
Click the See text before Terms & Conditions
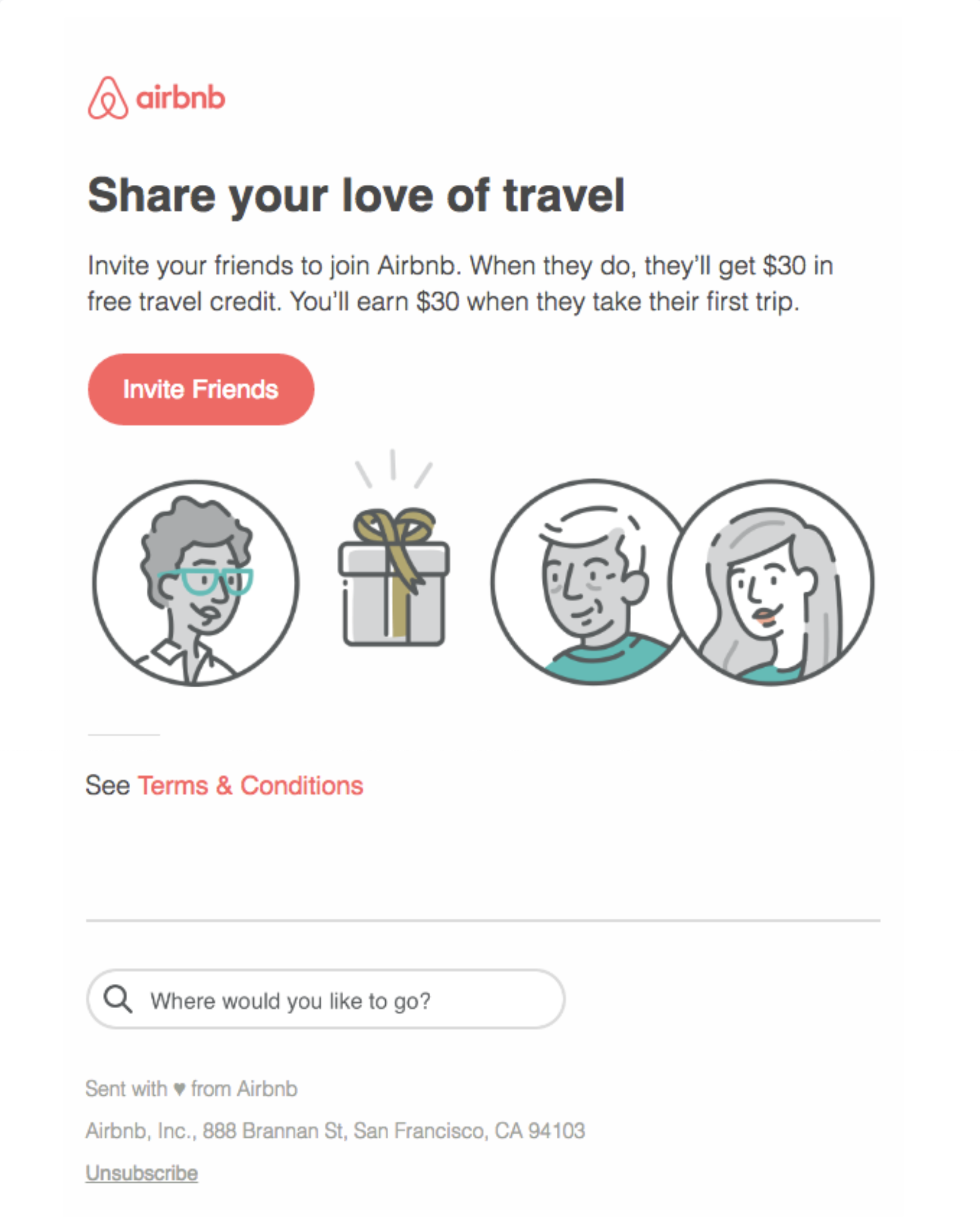click(x=108, y=785)
